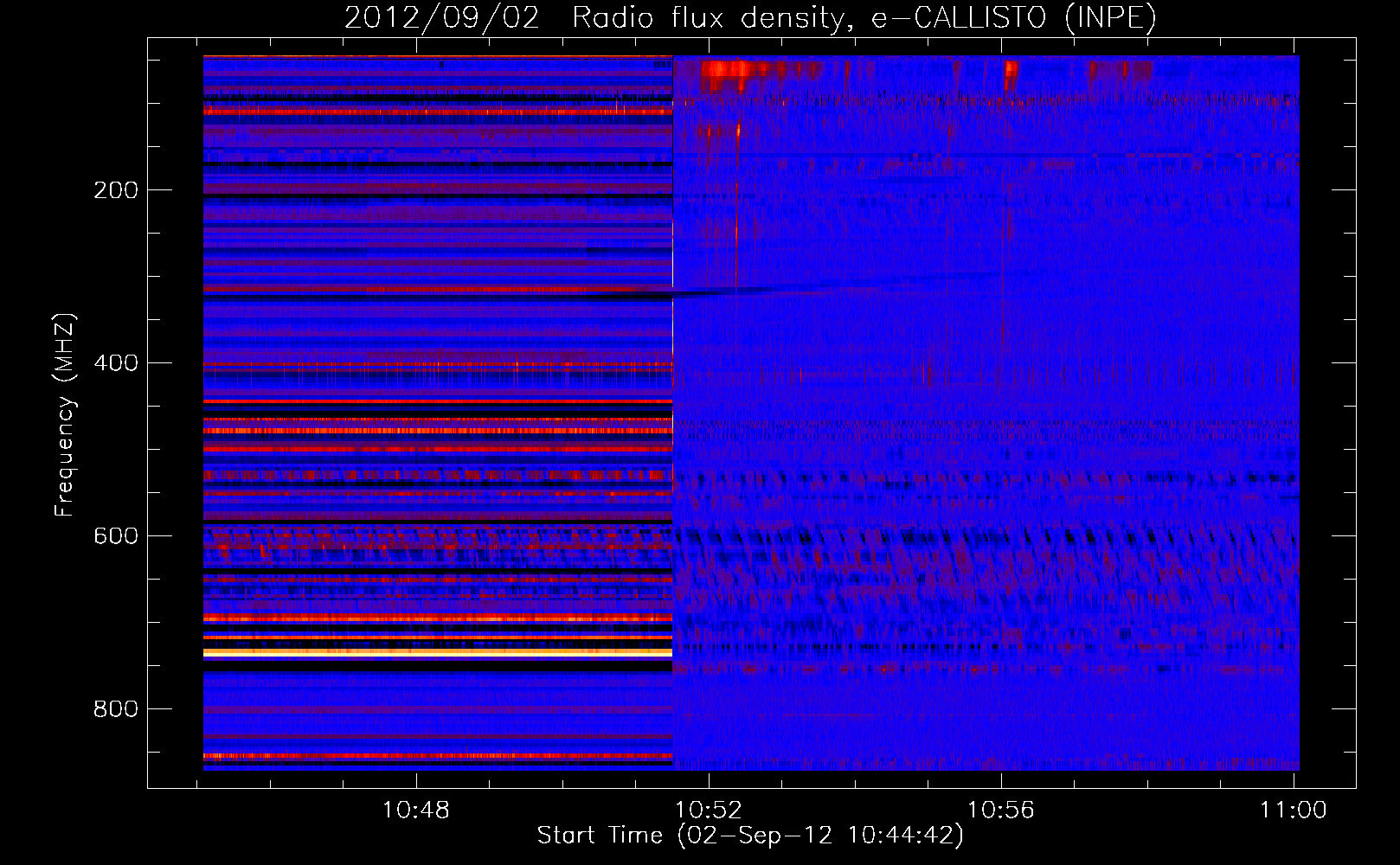
Task: Click the '11:00' time tick label
Action: tap(1294, 811)
